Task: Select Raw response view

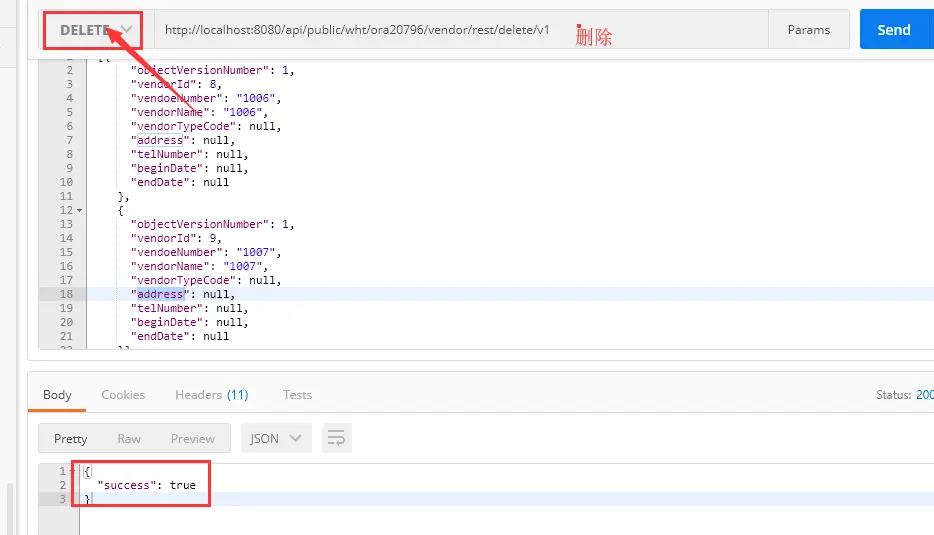Action: (129, 438)
